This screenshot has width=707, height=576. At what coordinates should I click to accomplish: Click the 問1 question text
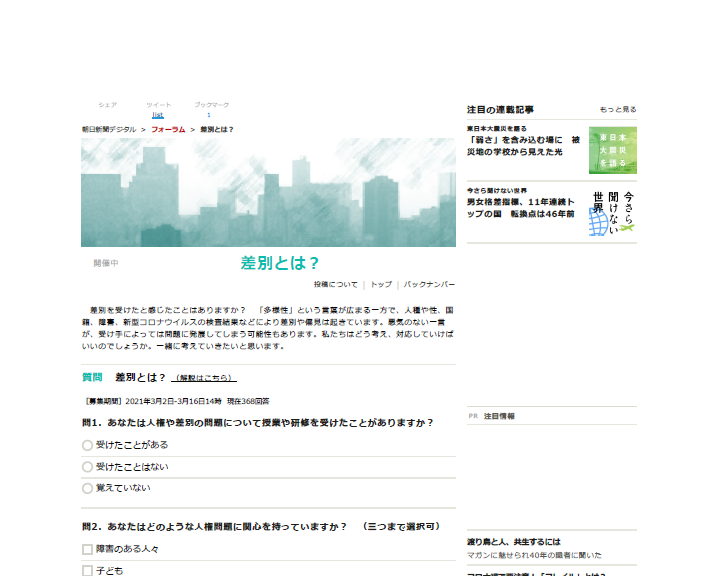point(257,423)
